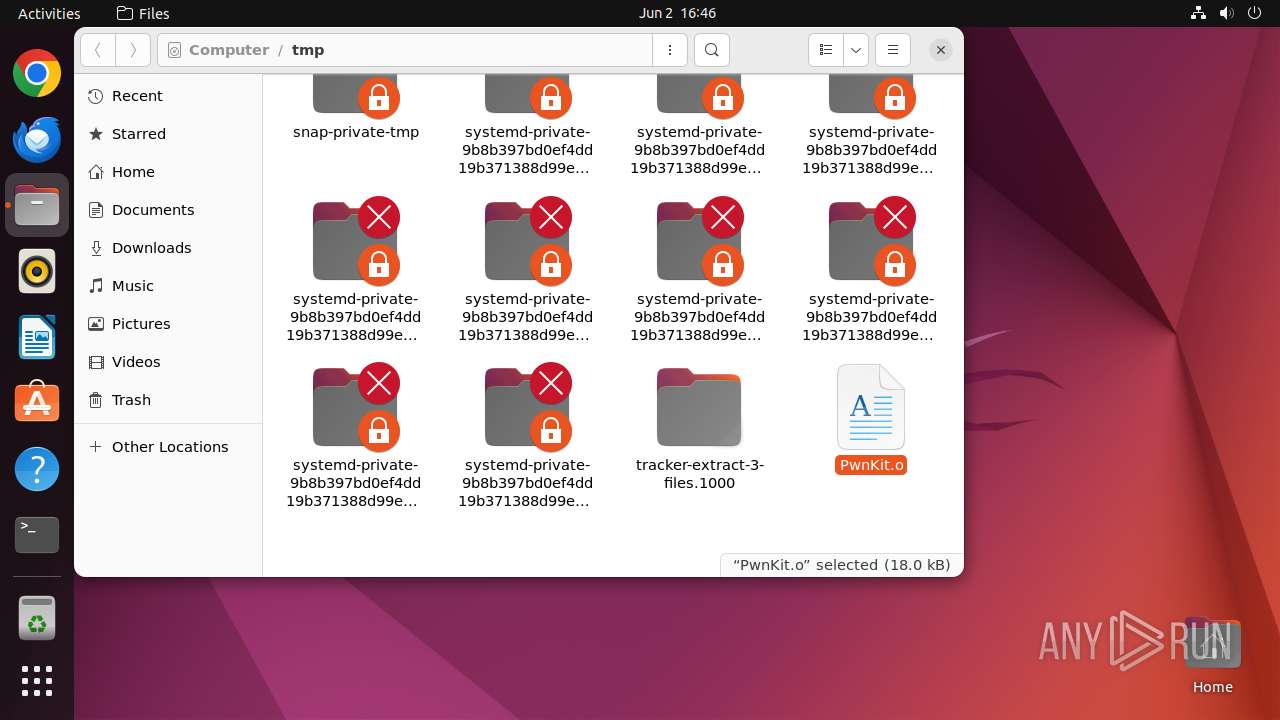Click the status bar PwnKit.o selected text

pyautogui.click(x=841, y=565)
